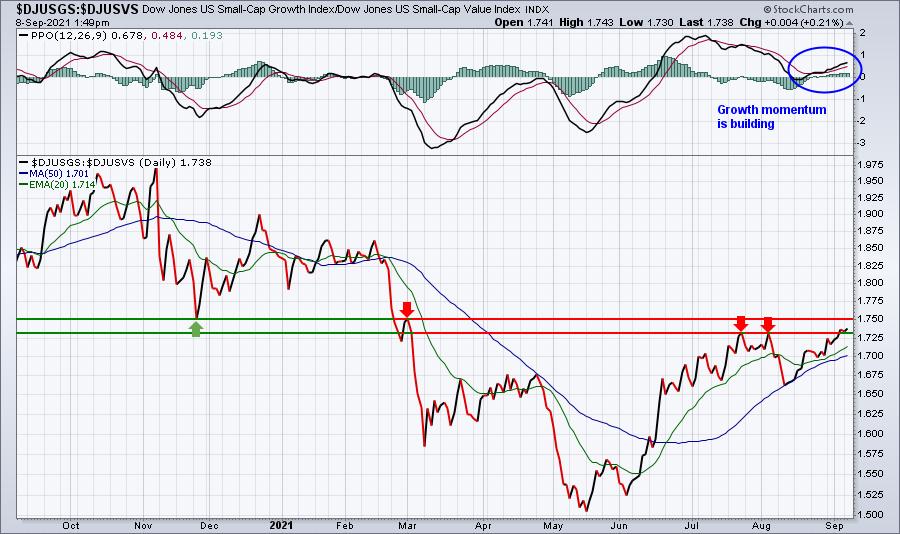Viewport: 900px width, 534px height.
Task: Click the 2021 label on time axis
Action: 281,525
